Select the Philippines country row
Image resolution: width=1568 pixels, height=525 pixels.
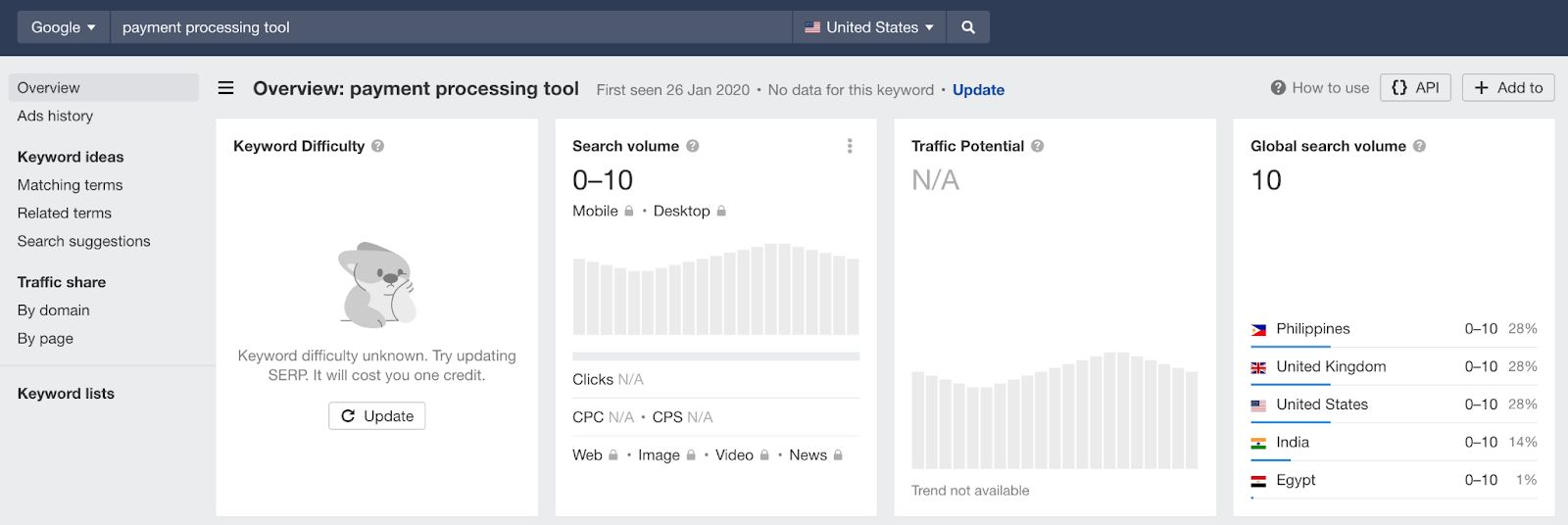[x=1393, y=329]
